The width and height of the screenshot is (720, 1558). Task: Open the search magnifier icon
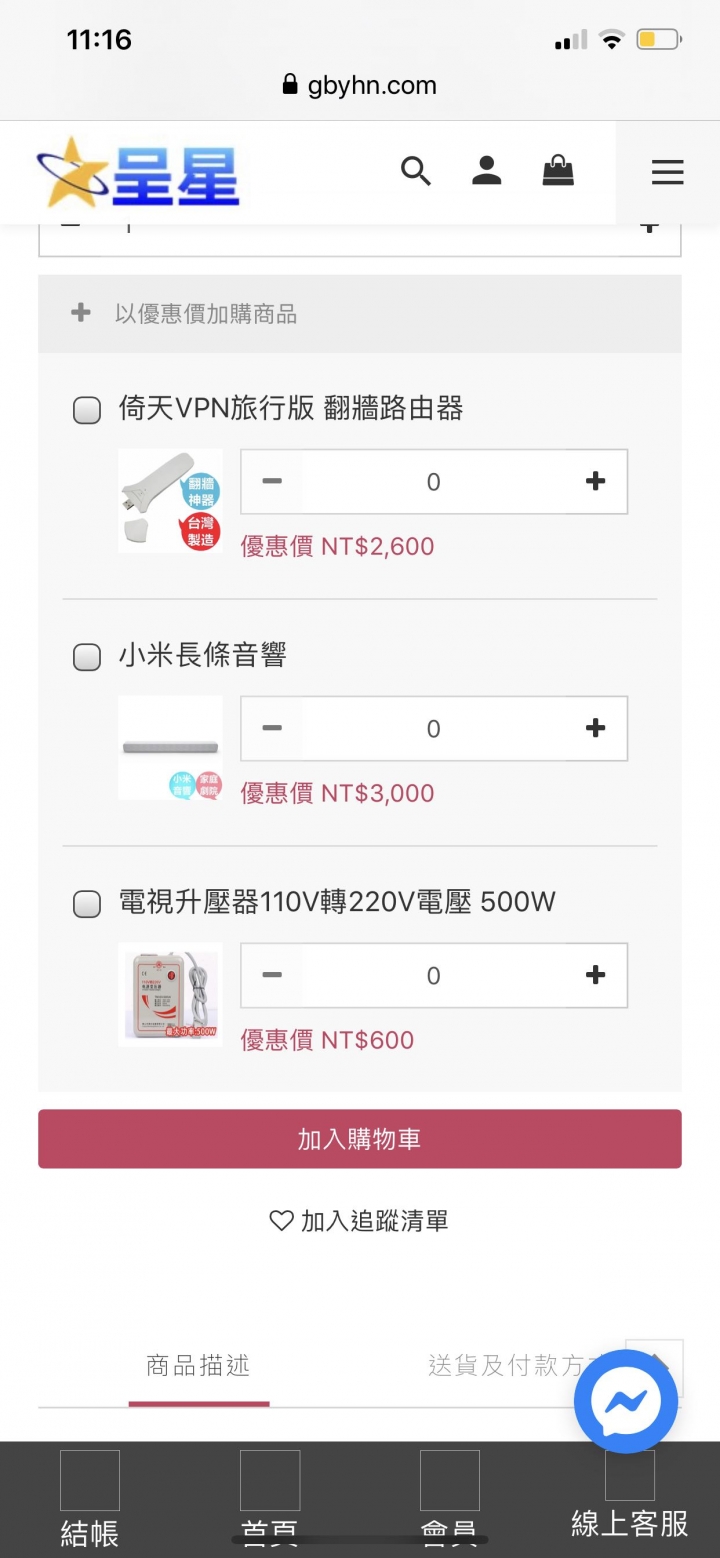(415, 171)
